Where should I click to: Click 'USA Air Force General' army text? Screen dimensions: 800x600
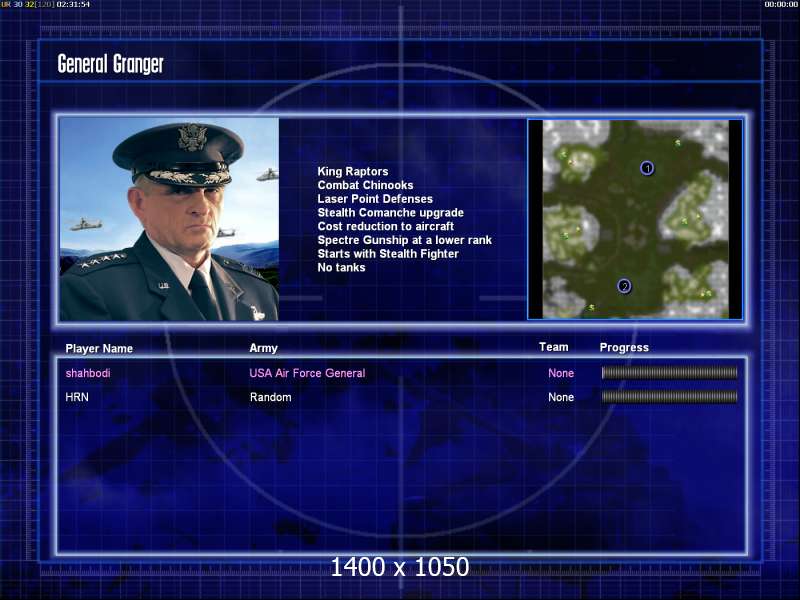[x=307, y=373]
